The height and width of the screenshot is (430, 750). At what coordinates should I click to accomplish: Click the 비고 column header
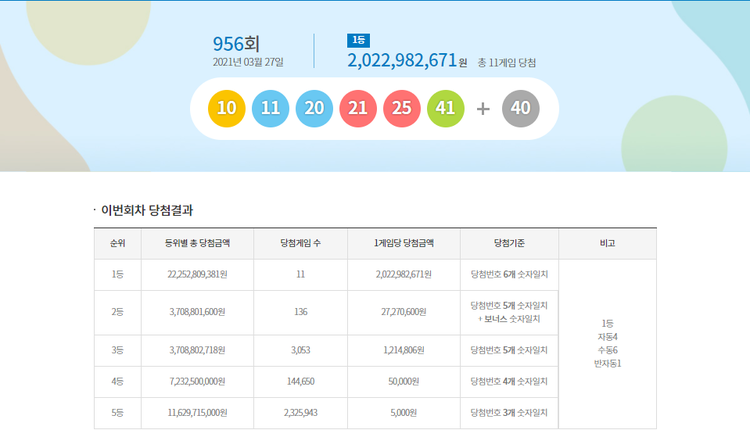[x=607, y=243]
